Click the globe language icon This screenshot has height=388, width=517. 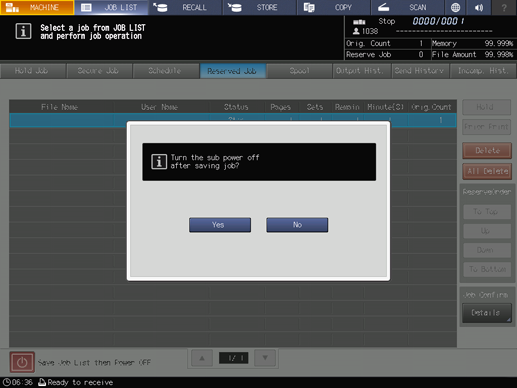click(x=455, y=7)
